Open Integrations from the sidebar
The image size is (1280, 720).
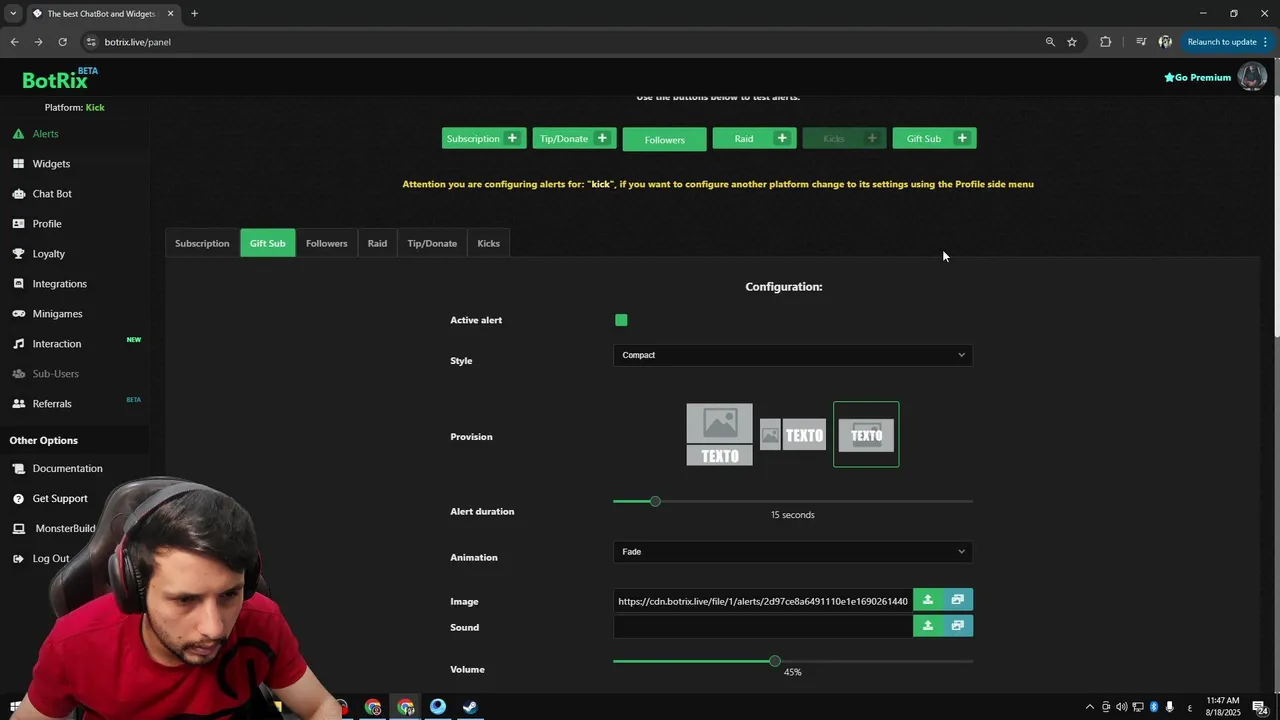point(59,284)
